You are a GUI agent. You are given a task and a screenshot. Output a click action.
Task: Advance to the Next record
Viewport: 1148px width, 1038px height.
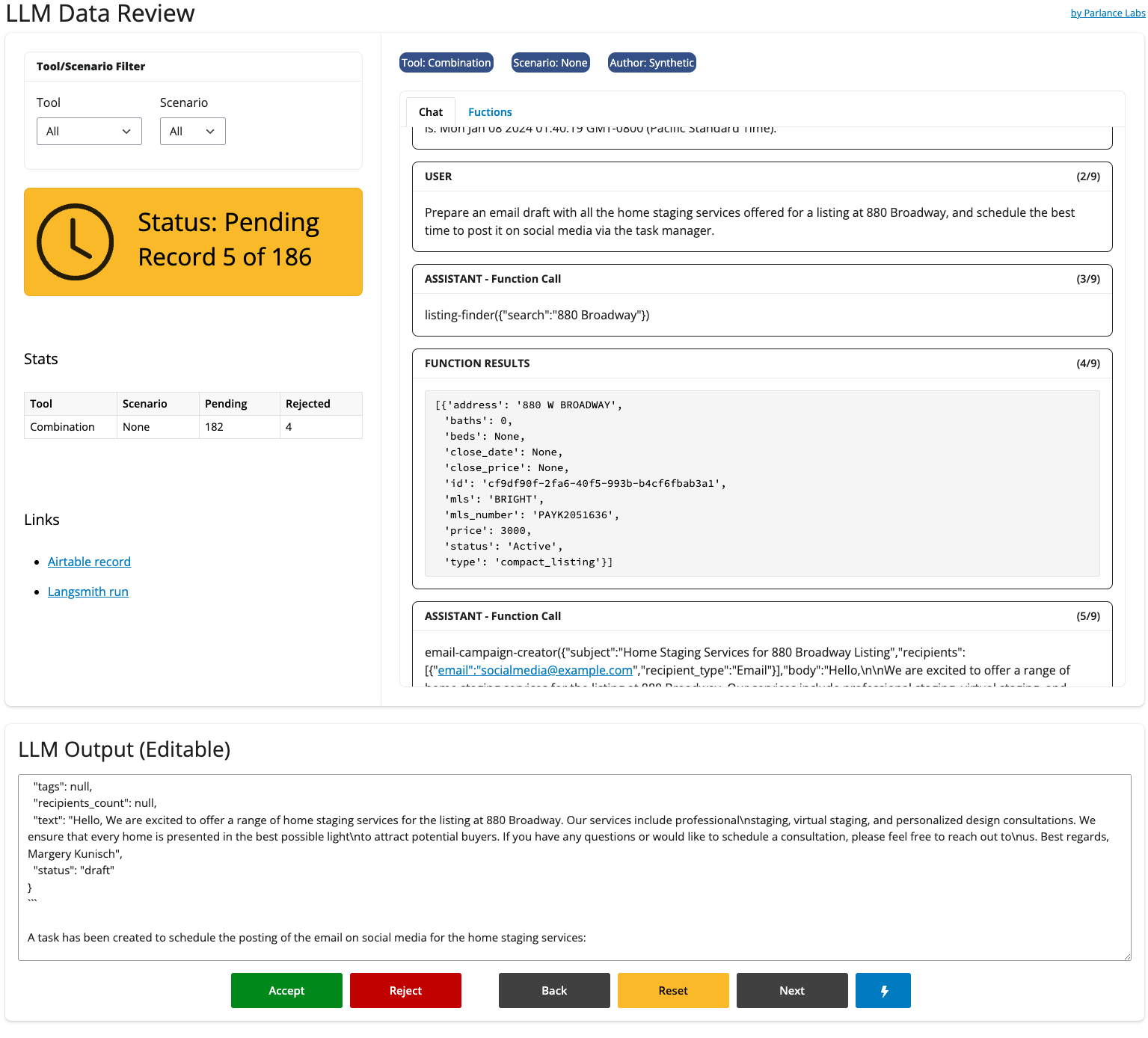click(x=792, y=990)
